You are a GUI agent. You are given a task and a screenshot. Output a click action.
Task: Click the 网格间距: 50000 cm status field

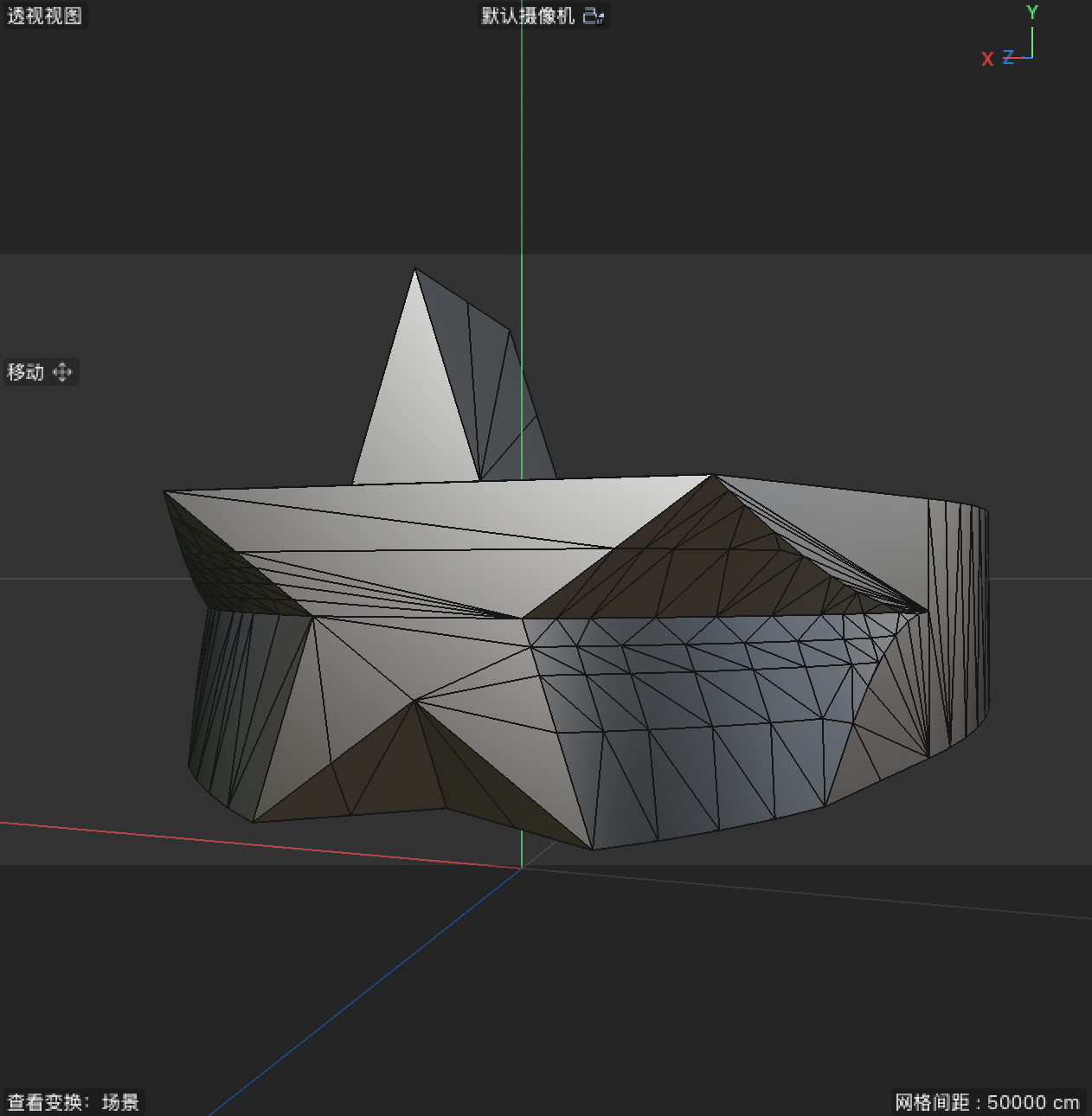point(986,1102)
